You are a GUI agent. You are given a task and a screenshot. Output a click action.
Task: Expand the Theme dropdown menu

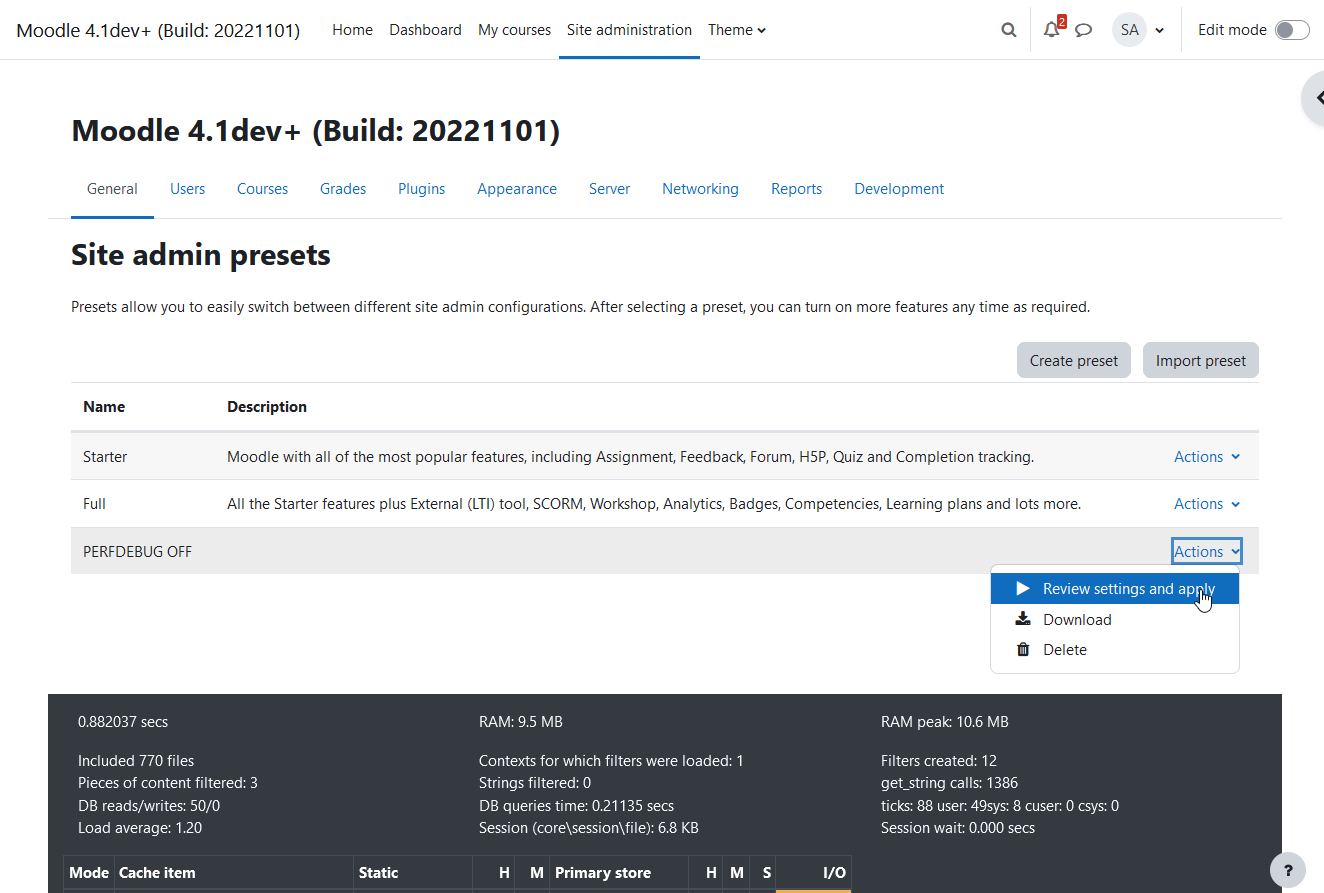(x=737, y=30)
